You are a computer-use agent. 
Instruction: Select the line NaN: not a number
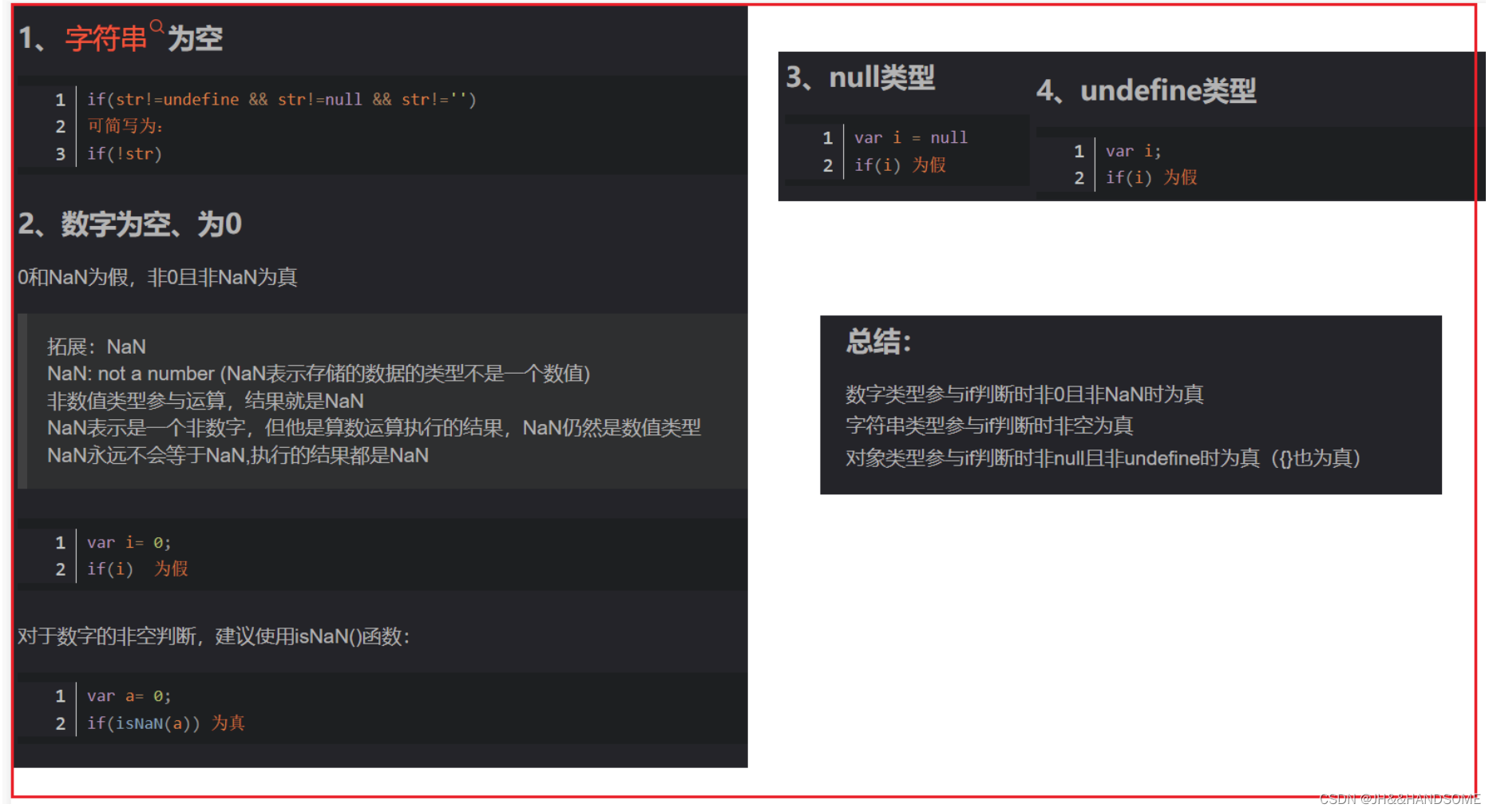(x=319, y=374)
